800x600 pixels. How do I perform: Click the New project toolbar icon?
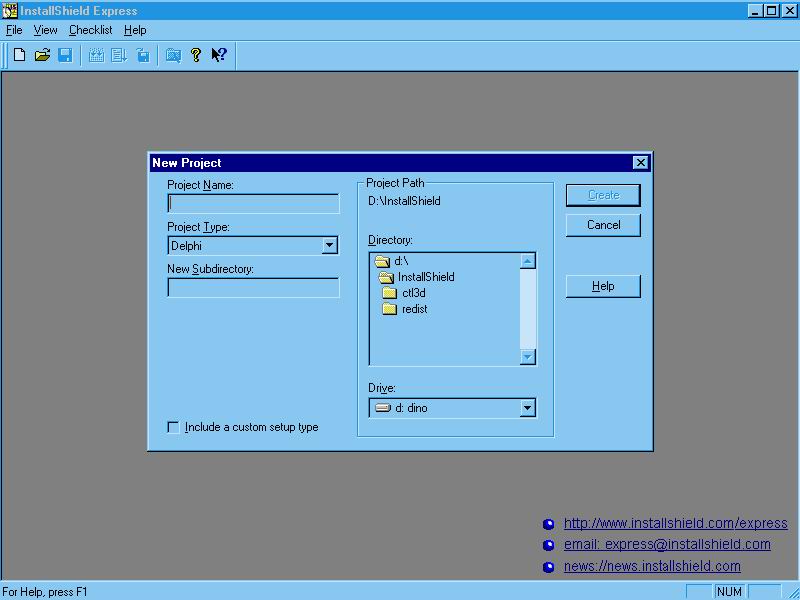[19, 55]
